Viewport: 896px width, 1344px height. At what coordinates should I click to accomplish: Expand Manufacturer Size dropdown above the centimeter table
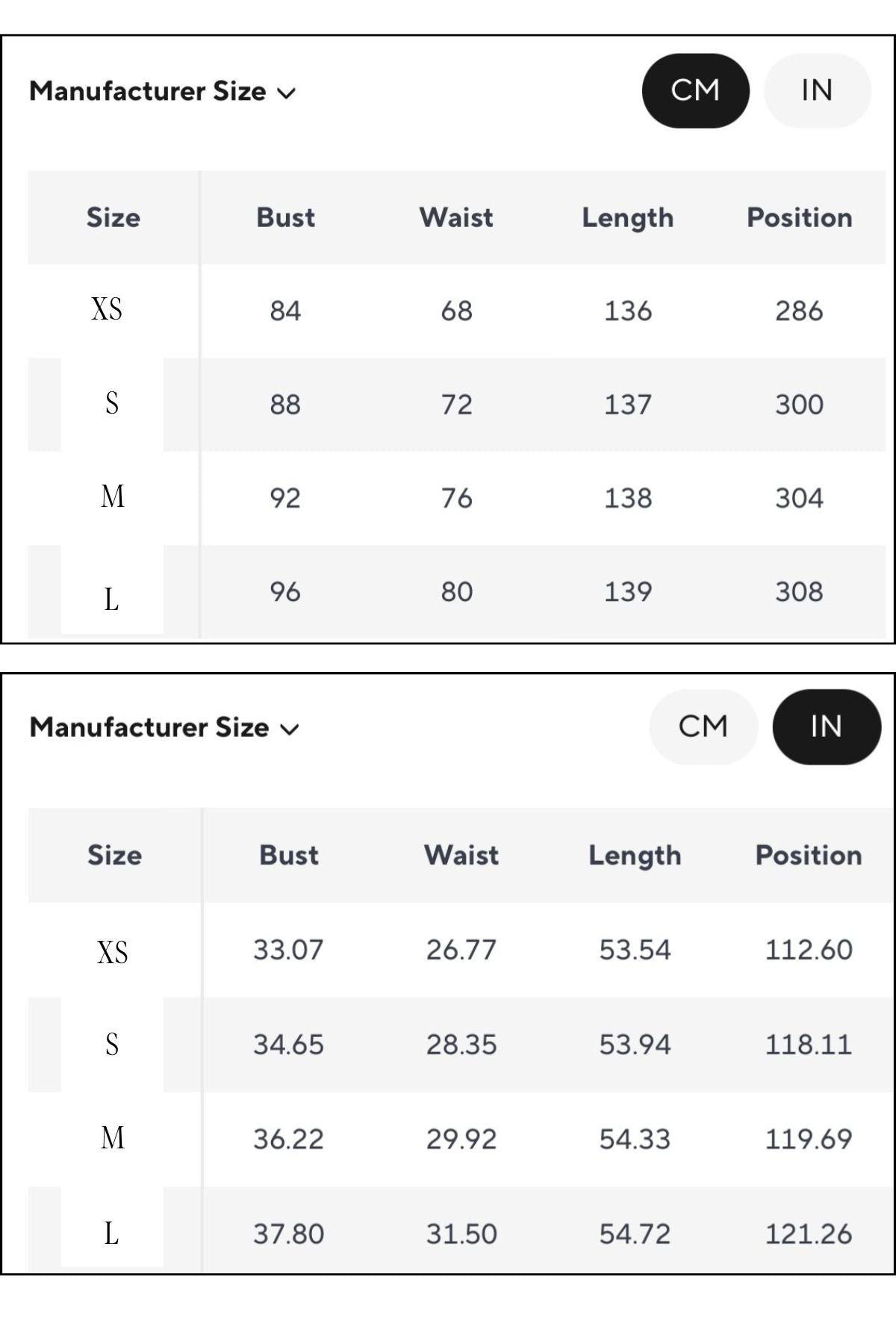[163, 92]
